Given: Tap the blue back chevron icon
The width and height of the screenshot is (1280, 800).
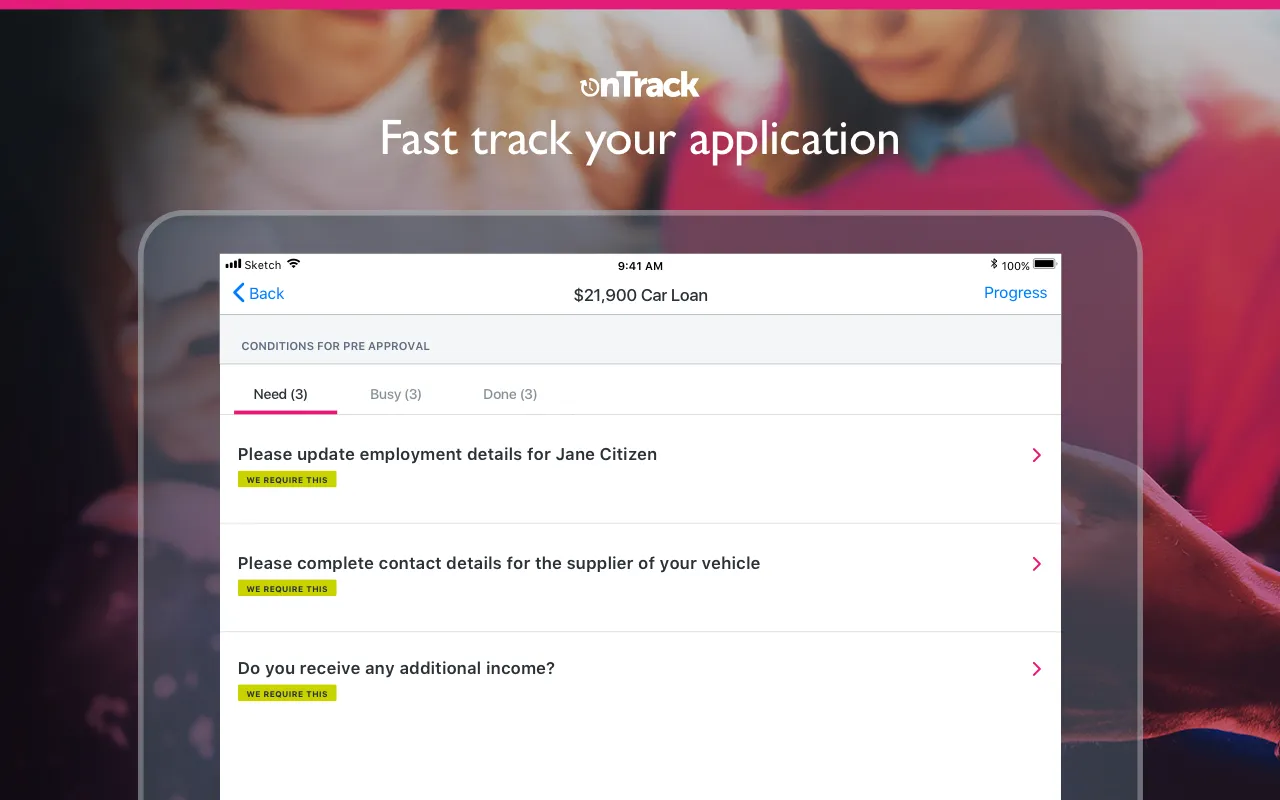Looking at the screenshot, I should pos(239,293).
